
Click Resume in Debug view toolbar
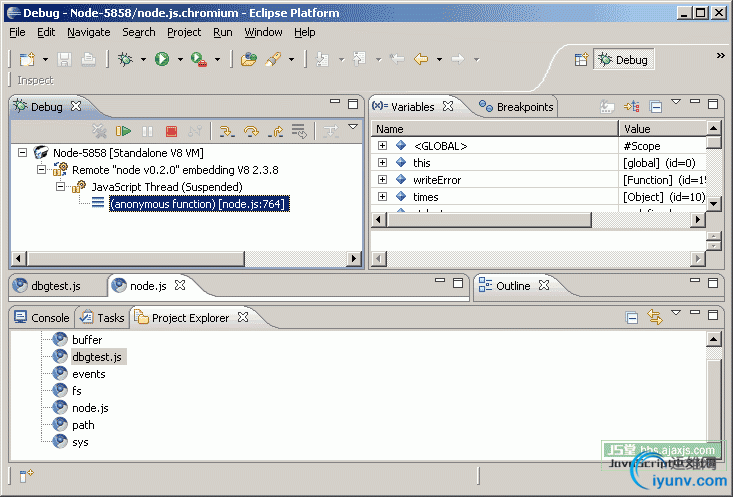[x=123, y=131]
